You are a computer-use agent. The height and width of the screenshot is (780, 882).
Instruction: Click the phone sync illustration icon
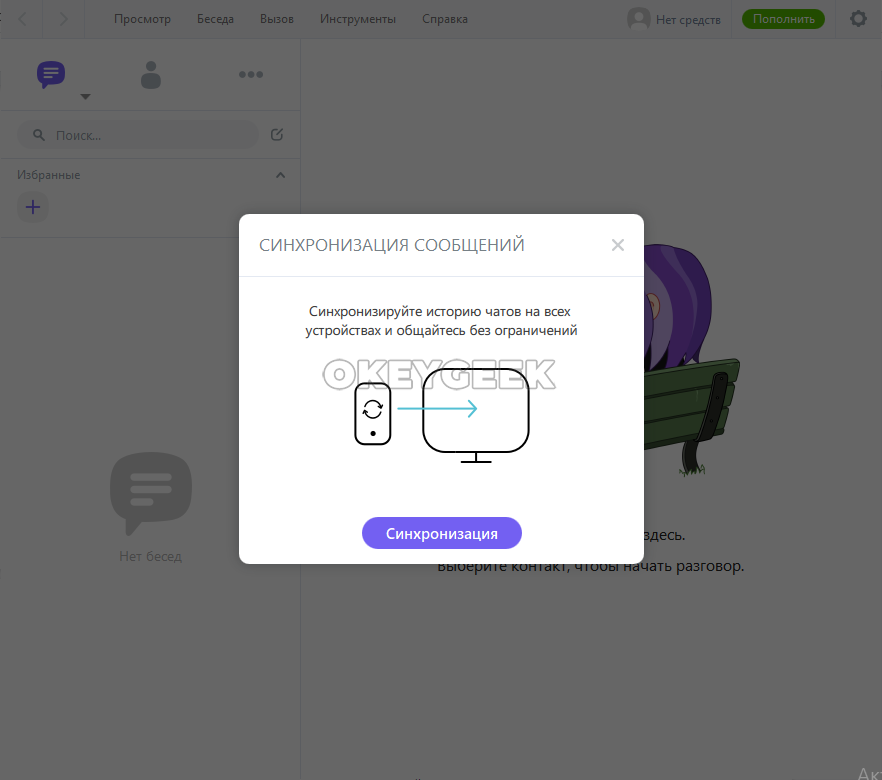(373, 414)
